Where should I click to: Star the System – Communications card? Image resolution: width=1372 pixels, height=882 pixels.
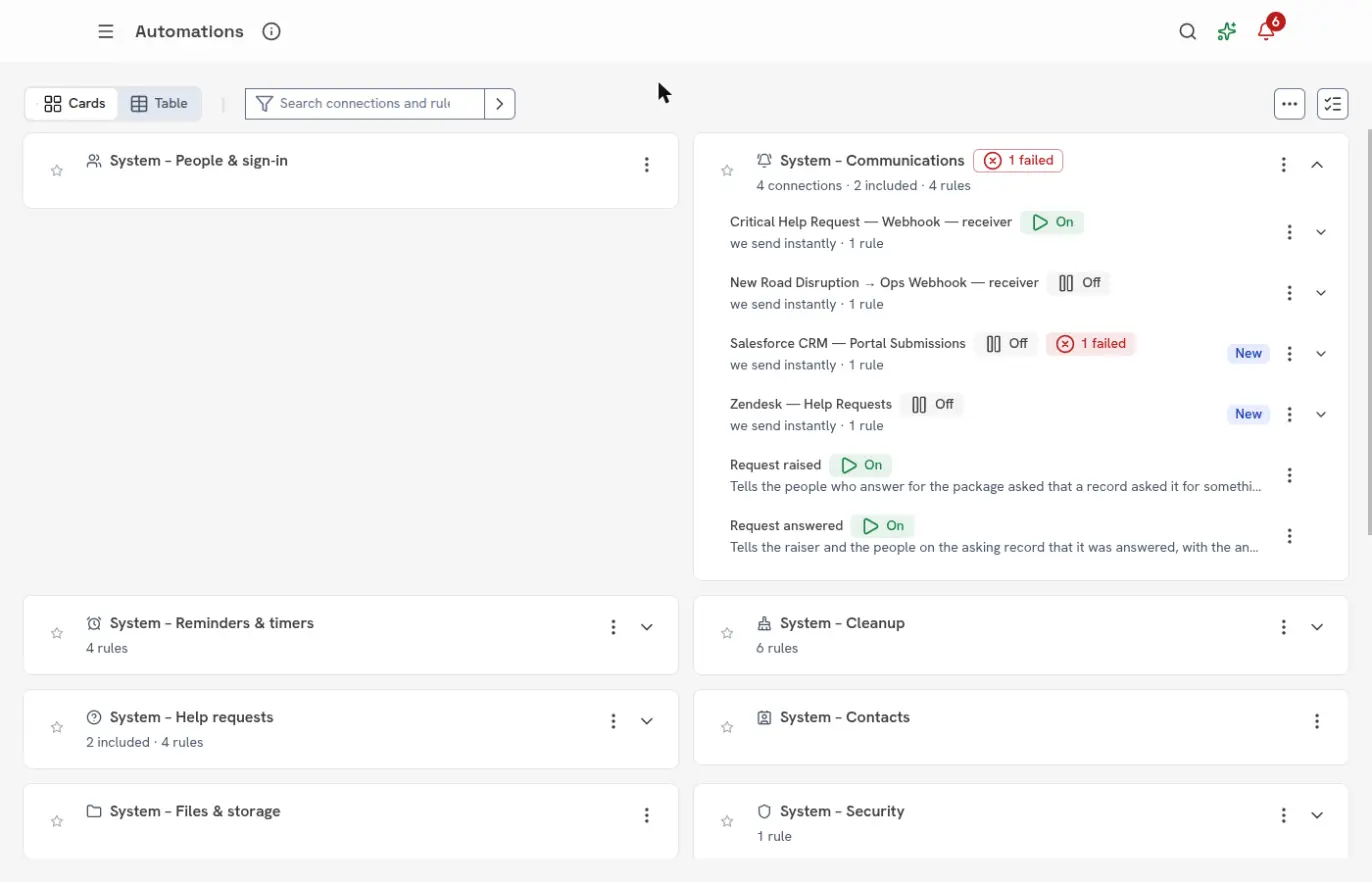727,171
